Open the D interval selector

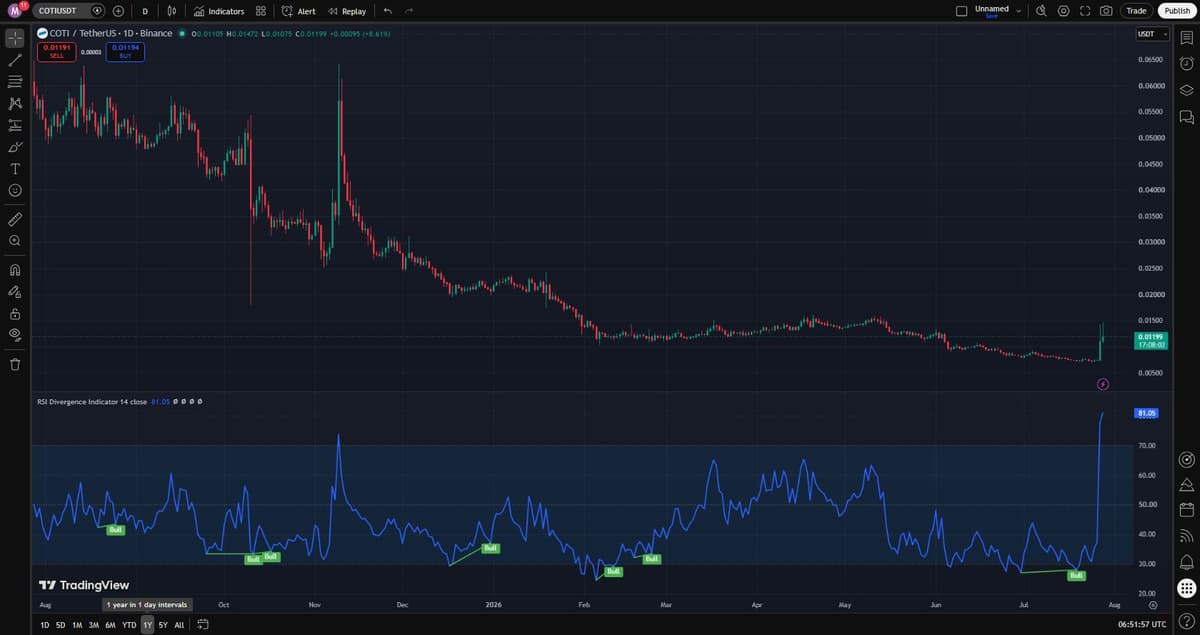[145, 11]
